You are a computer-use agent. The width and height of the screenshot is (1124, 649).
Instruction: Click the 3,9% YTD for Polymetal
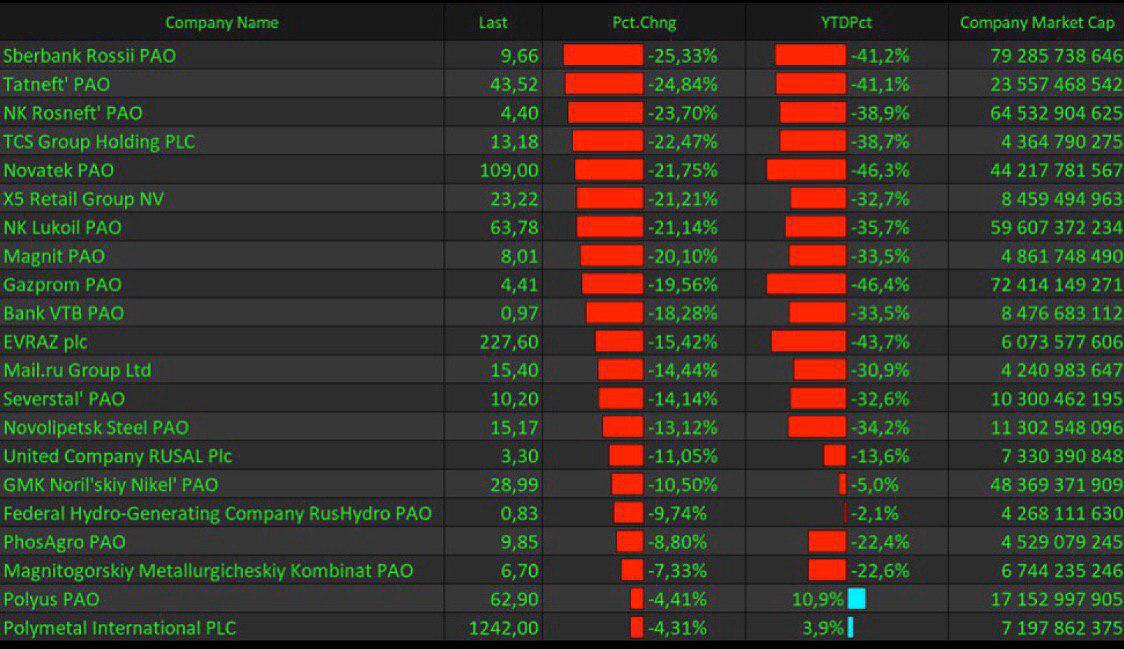tap(823, 628)
